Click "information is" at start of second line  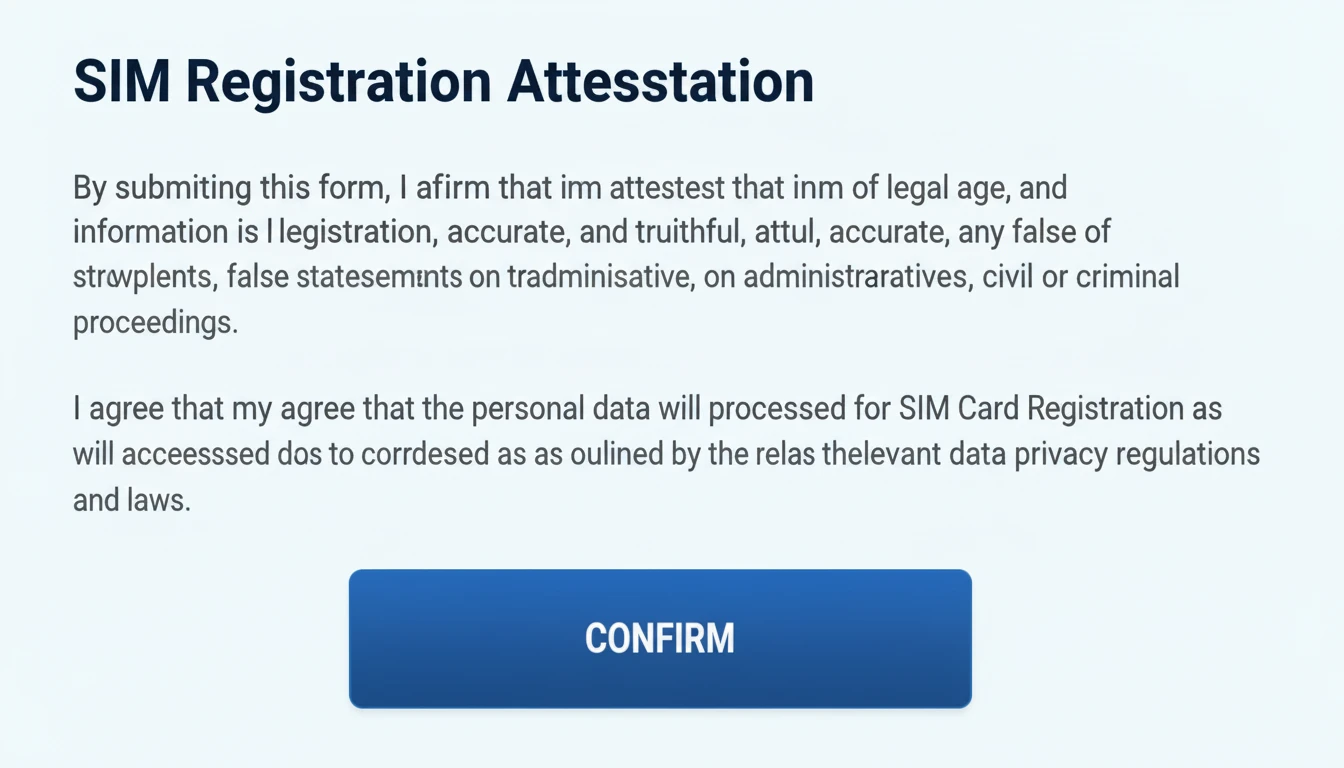click(x=165, y=232)
